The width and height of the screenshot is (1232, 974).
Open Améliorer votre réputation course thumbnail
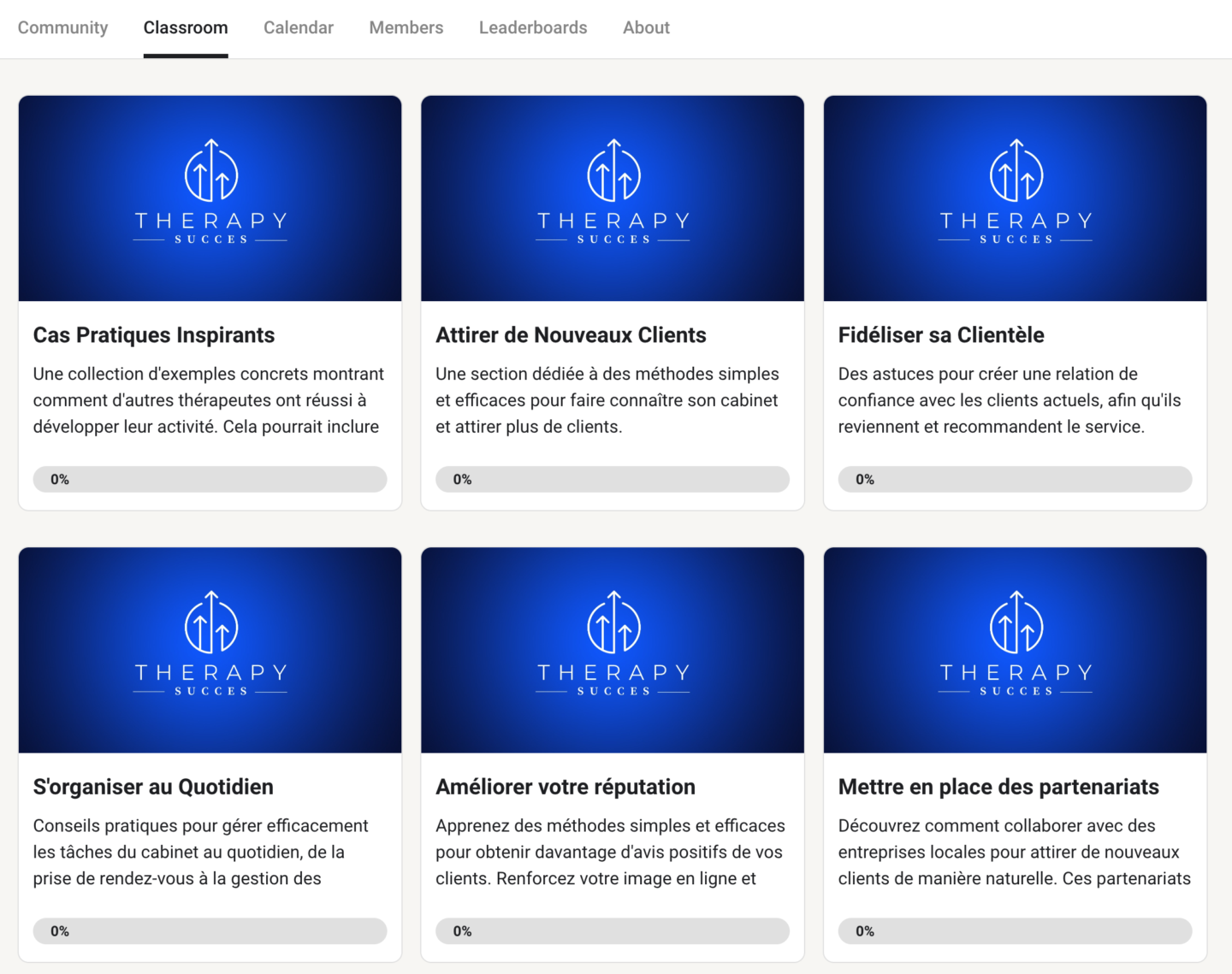pos(613,650)
